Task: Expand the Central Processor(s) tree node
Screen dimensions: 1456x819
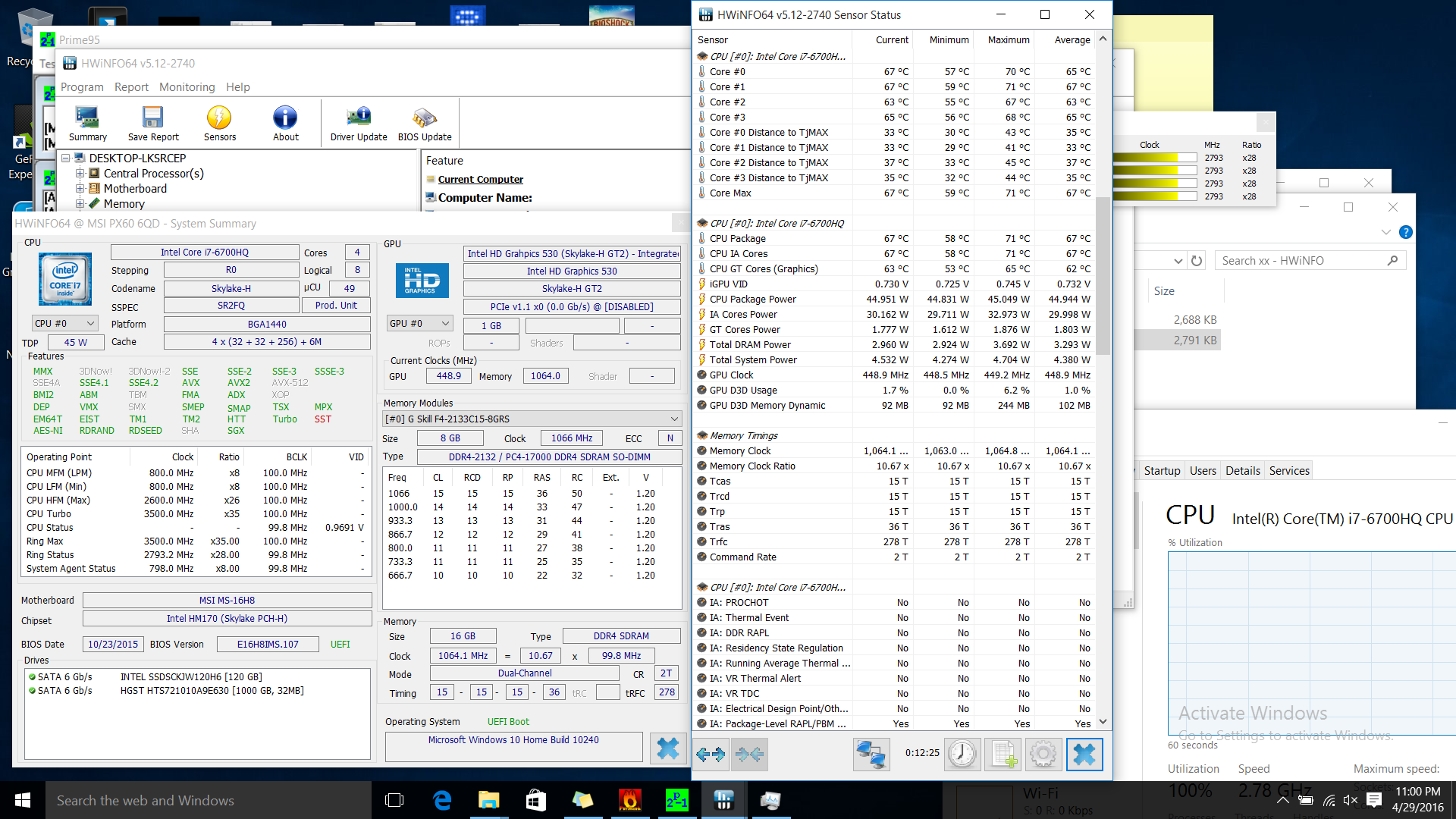Action: point(80,174)
